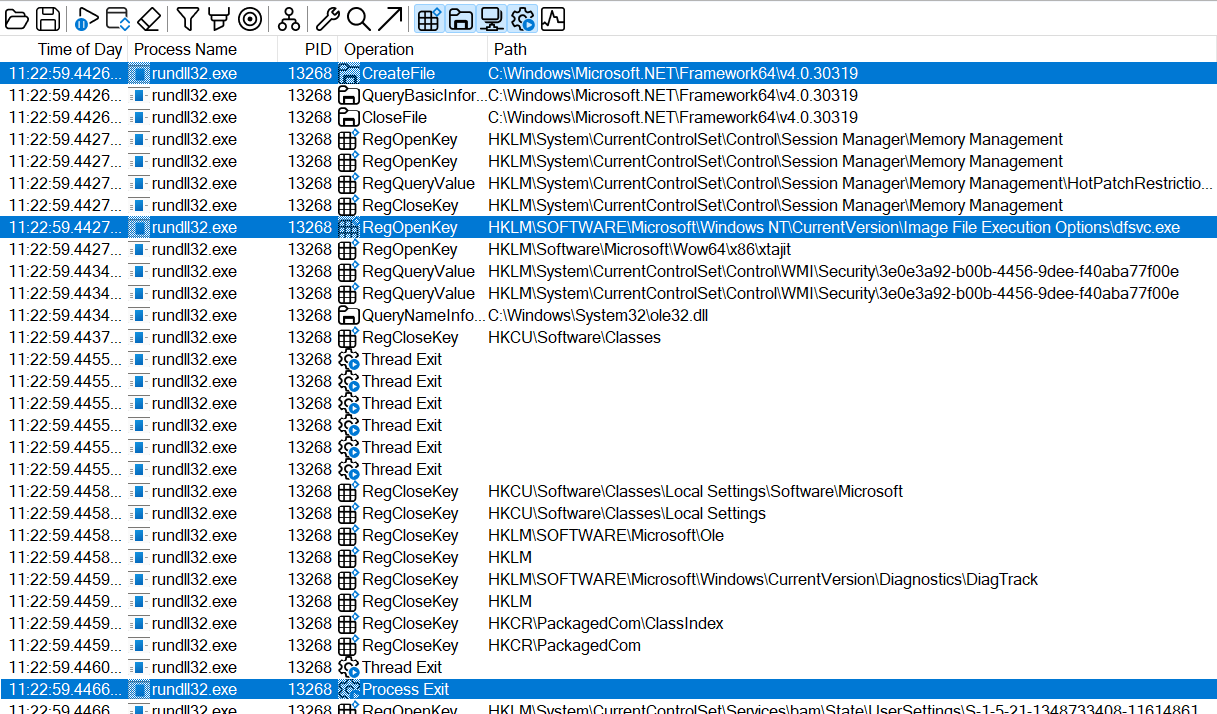Enable Show Profiling Events graph toggle

[553, 18]
